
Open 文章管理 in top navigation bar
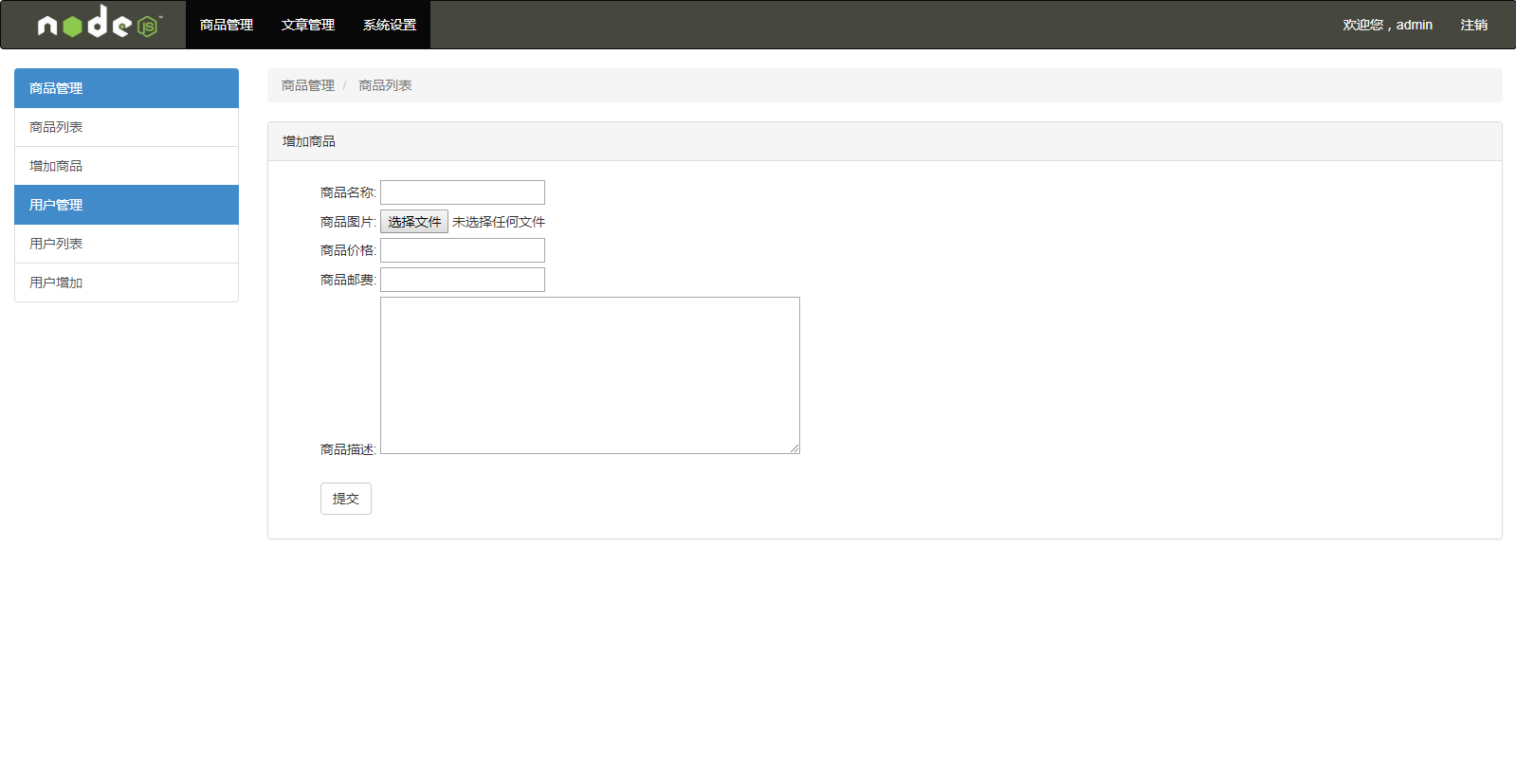[x=308, y=25]
